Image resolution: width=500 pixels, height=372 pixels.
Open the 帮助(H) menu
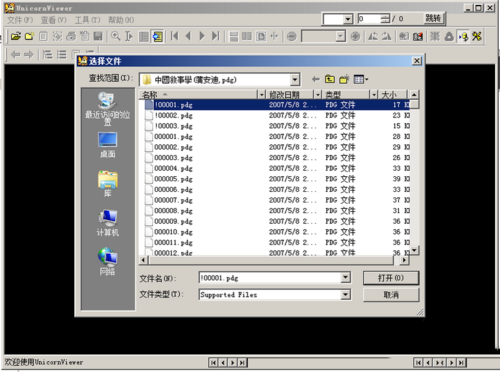(x=121, y=20)
